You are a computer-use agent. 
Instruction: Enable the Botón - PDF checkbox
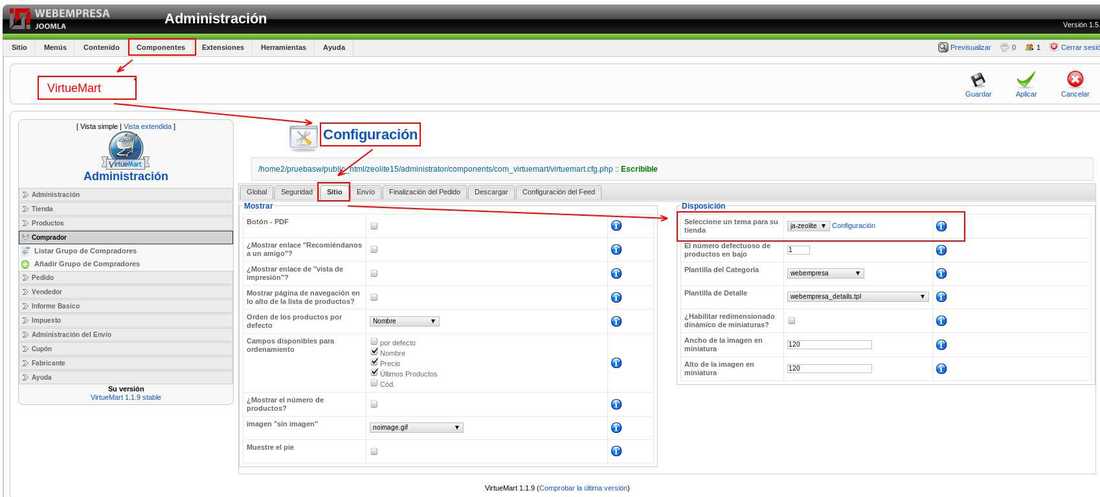[x=374, y=226]
